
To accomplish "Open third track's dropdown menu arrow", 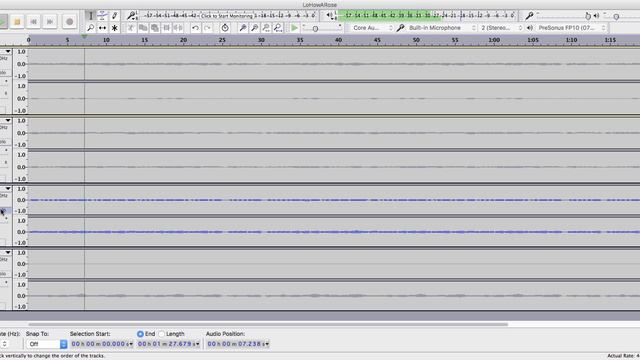I will 8,188.
